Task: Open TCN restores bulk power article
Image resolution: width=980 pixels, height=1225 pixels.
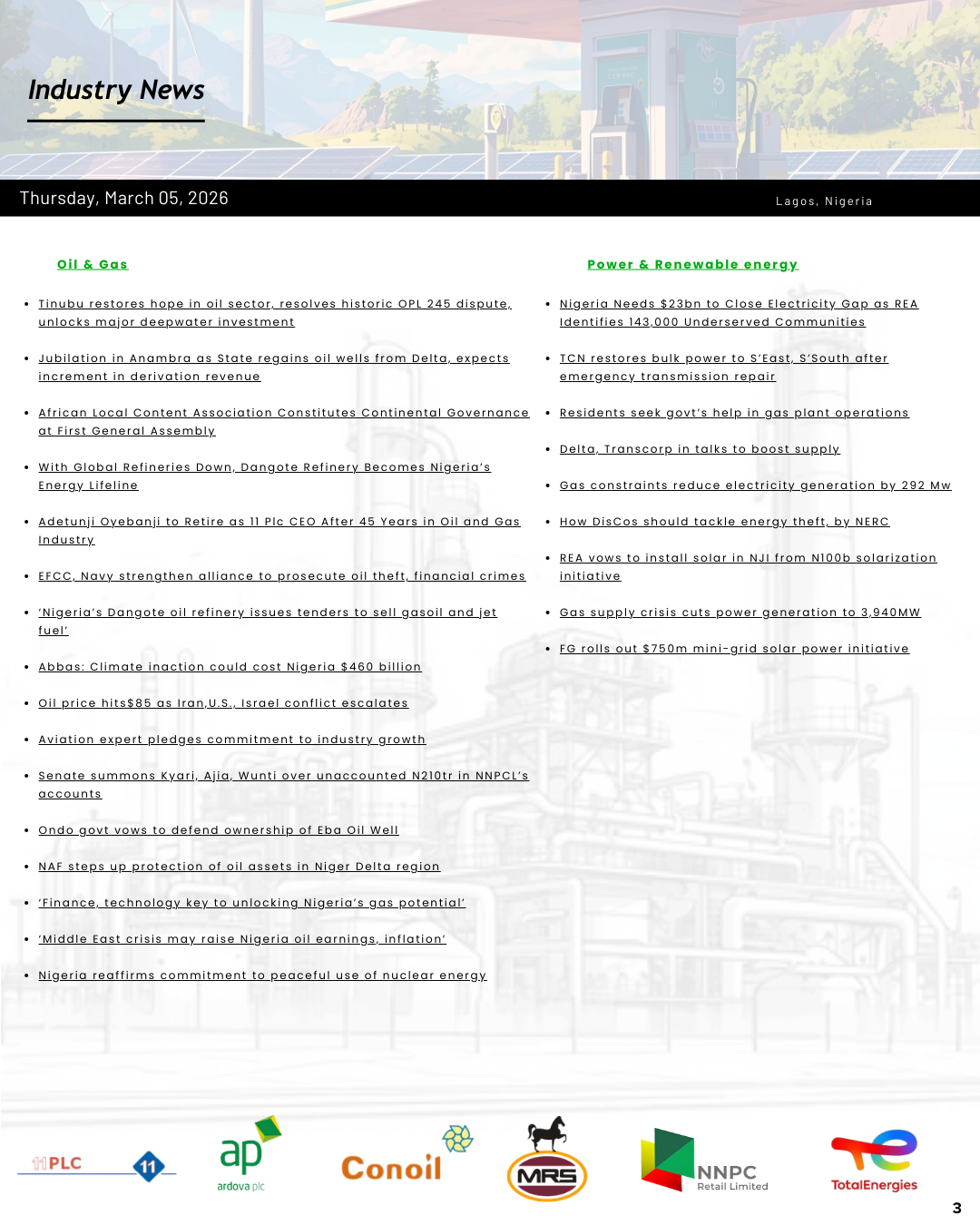Action: [x=723, y=358]
